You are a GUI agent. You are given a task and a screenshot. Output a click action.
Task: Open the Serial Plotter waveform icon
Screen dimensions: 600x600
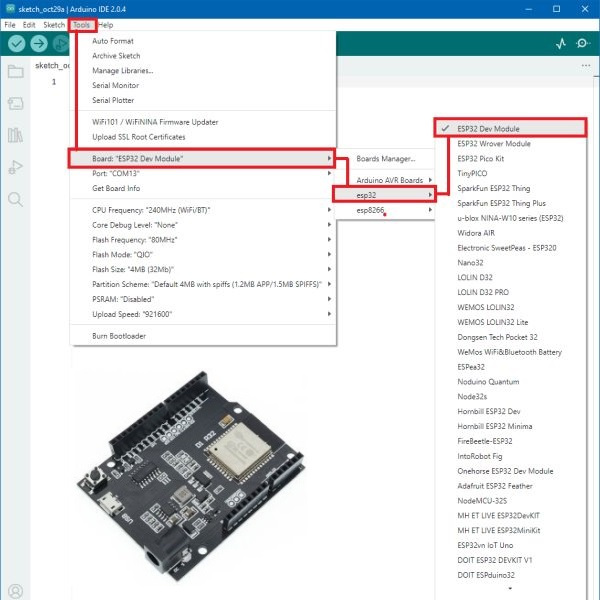(560, 43)
